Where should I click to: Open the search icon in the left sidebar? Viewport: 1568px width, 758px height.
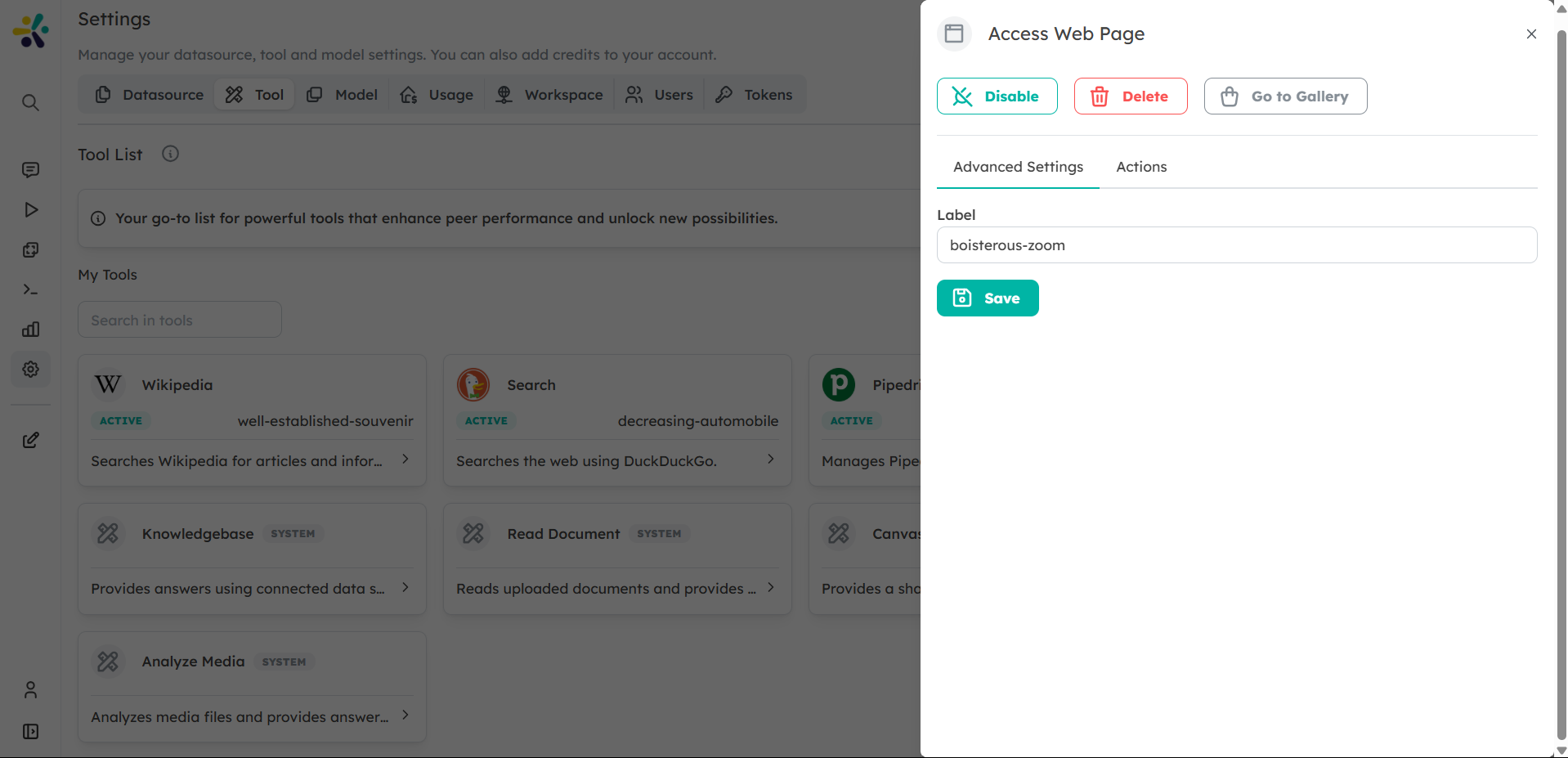30,102
